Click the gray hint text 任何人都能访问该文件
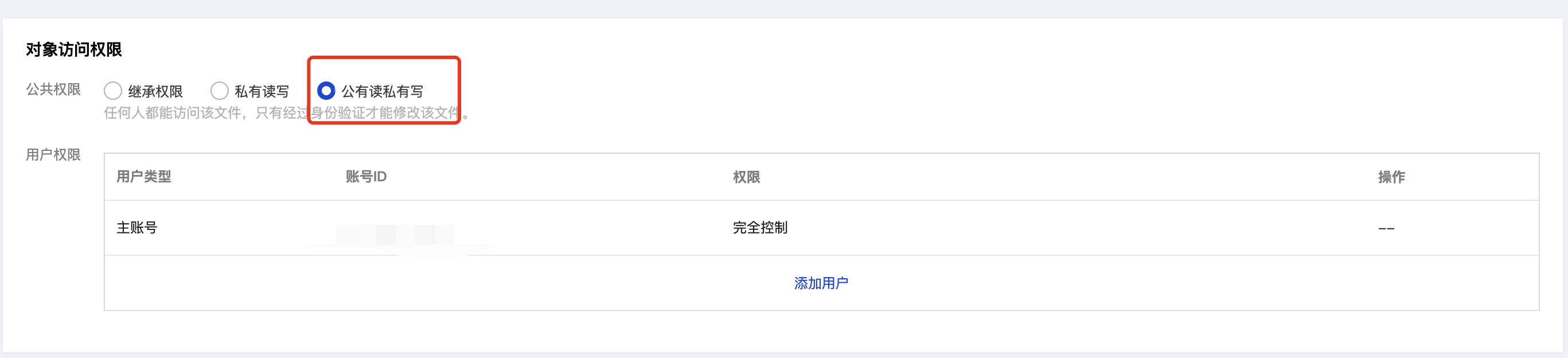The height and width of the screenshot is (358, 1568). pyautogui.click(x=173, y=112)
